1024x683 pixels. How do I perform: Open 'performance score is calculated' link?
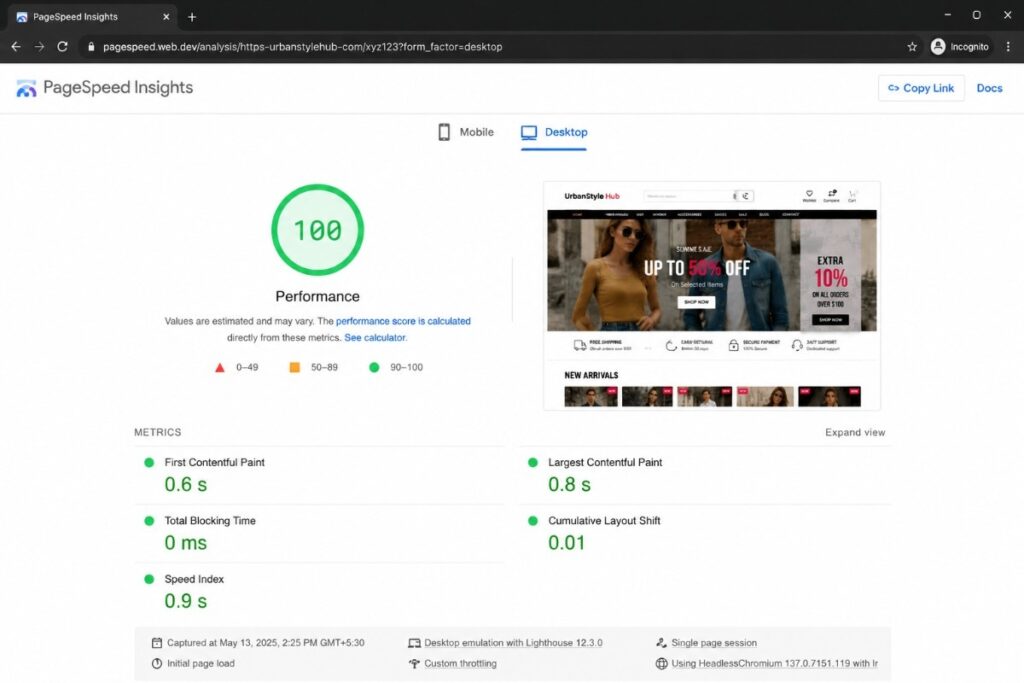403,321
